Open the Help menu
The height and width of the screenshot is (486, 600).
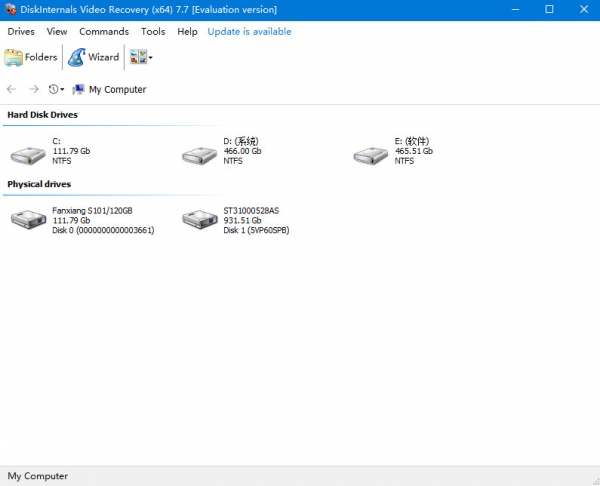click(x=187, y=32)
